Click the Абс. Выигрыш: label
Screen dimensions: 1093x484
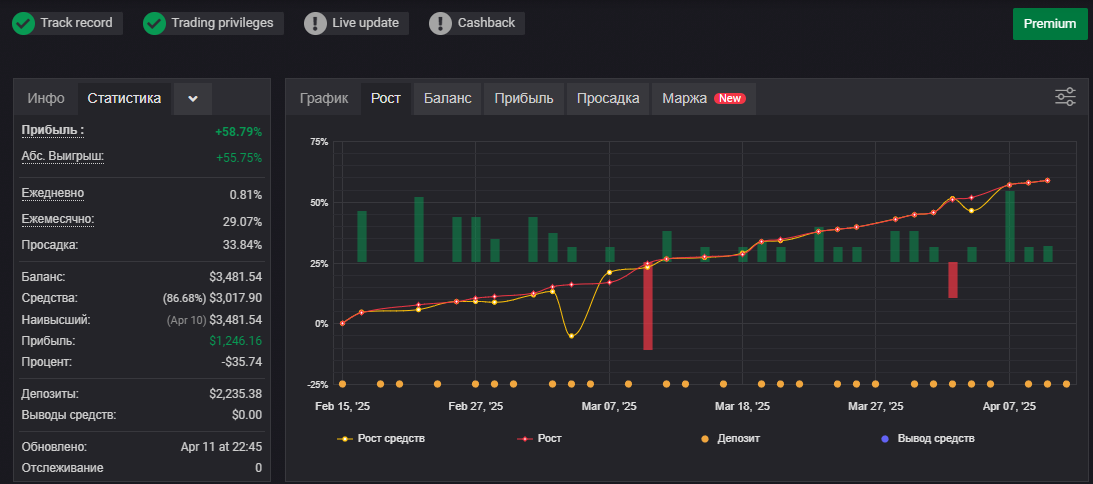(63, 156)
